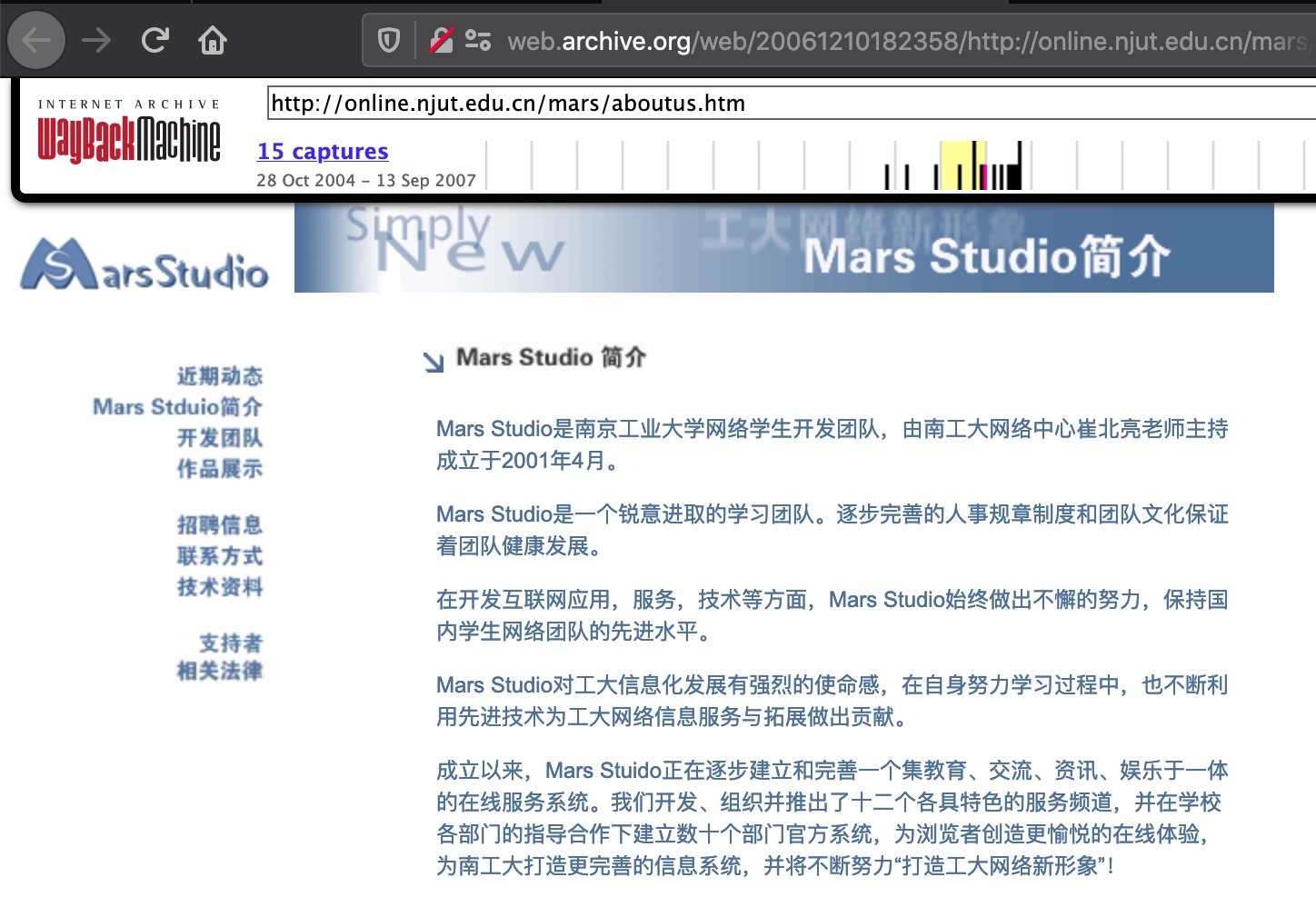Select 联系方式 from the sidebar
1316x907 pixels.
tap(219, 556)
